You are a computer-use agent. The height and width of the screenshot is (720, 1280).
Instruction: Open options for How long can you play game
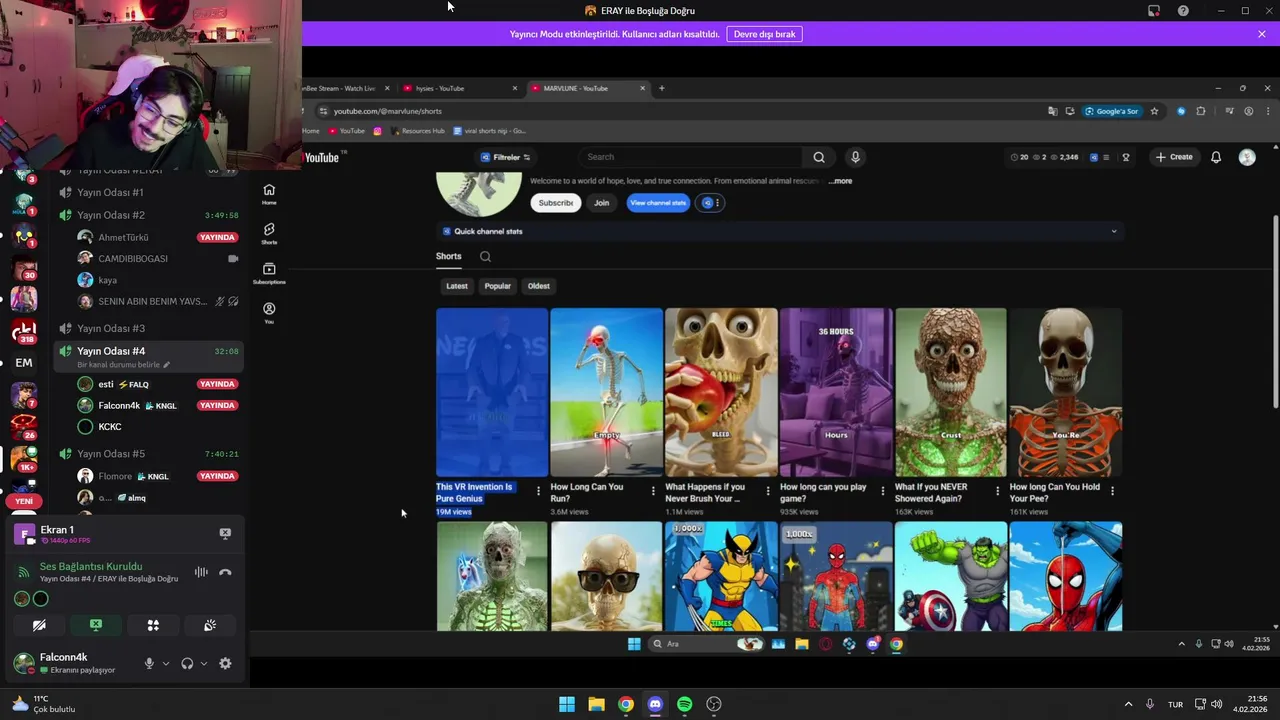(x=882, y=491)
